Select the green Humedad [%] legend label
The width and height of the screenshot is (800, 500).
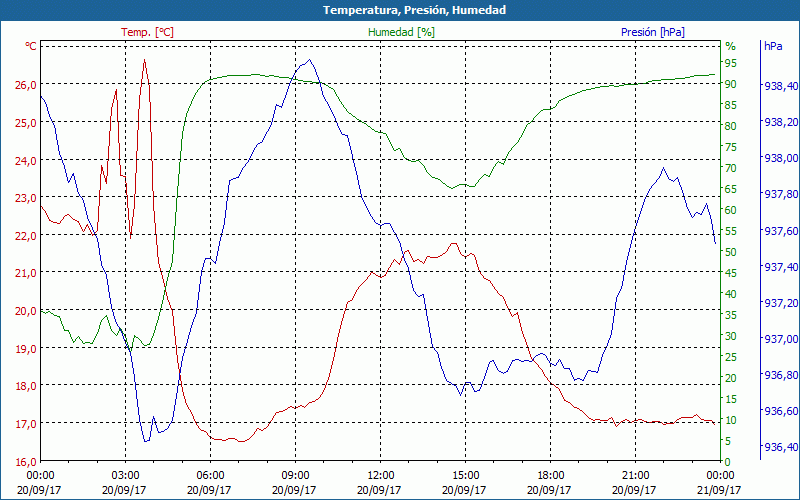point(401,32)
